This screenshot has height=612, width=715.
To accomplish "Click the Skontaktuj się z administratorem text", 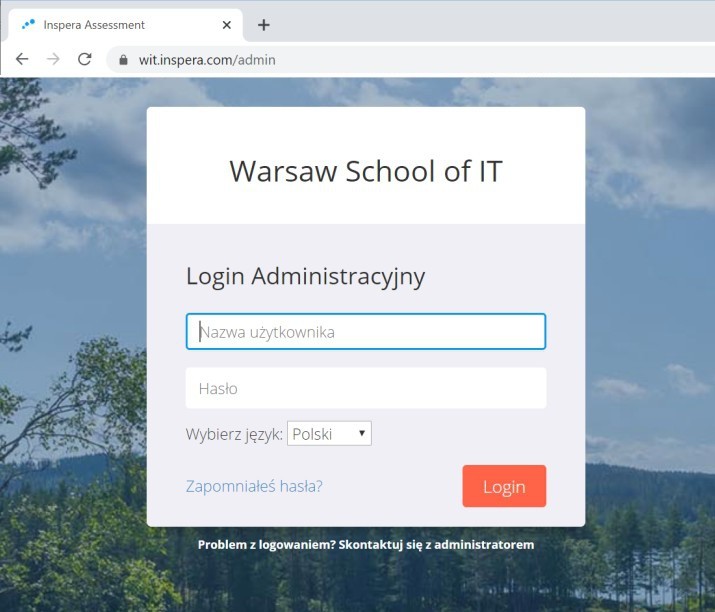I will coord(436,545).
